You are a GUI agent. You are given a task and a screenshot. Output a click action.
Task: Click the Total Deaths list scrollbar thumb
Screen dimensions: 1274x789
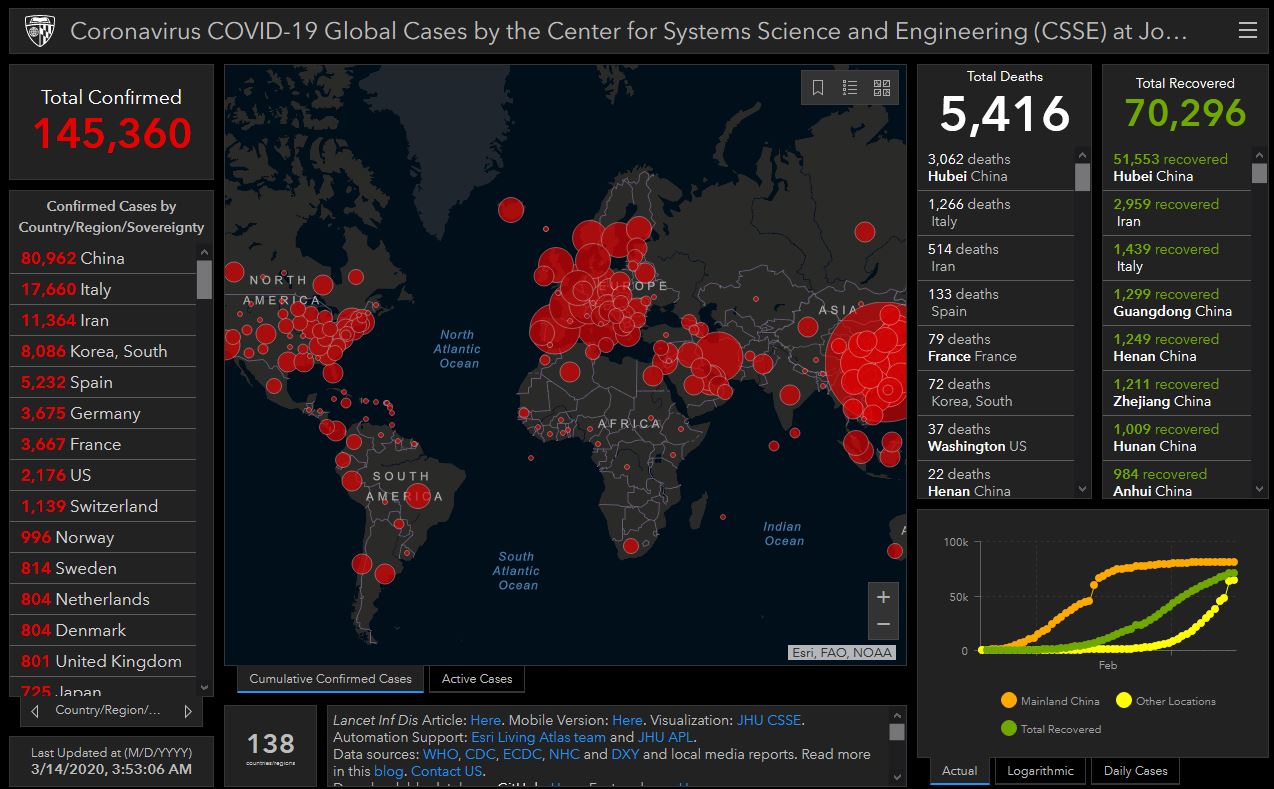1082,176
